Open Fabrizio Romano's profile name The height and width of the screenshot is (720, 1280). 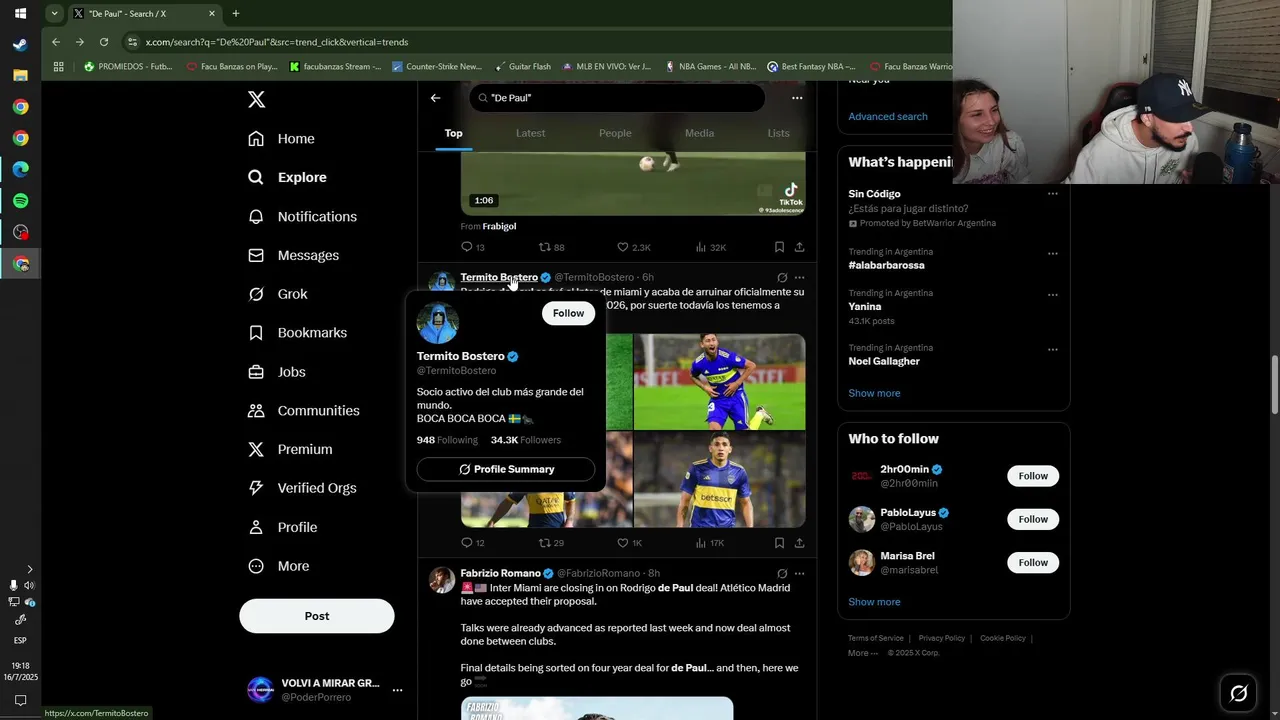point(500,573)
